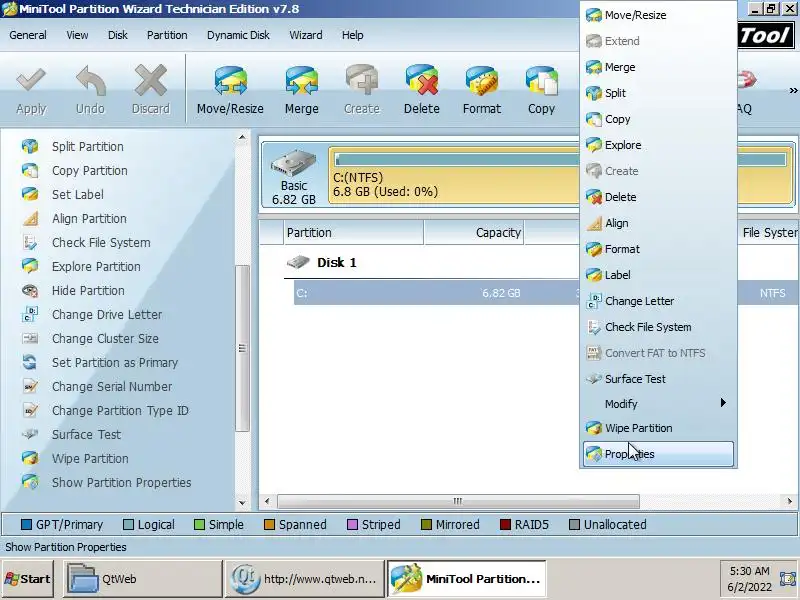The height and width of the screenshot is (600, 800).
Task: Click the C:(NTFS) disk map bar
Action: [x=561, y=176]
